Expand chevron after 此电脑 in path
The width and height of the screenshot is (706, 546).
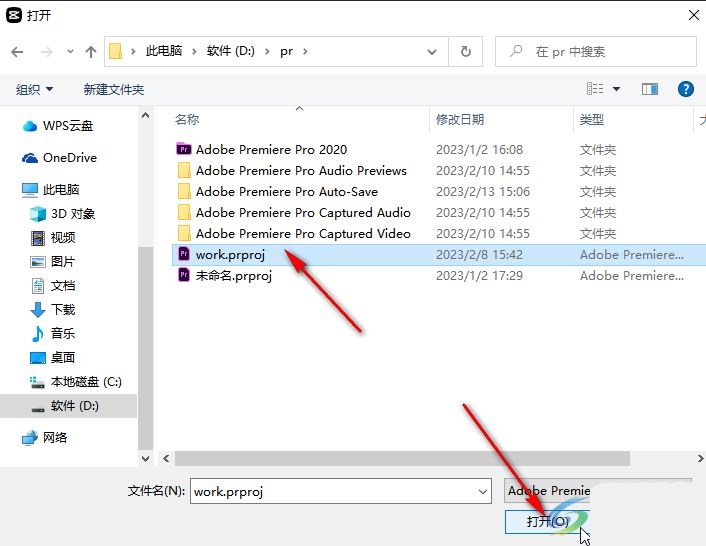tap(195, 51)
